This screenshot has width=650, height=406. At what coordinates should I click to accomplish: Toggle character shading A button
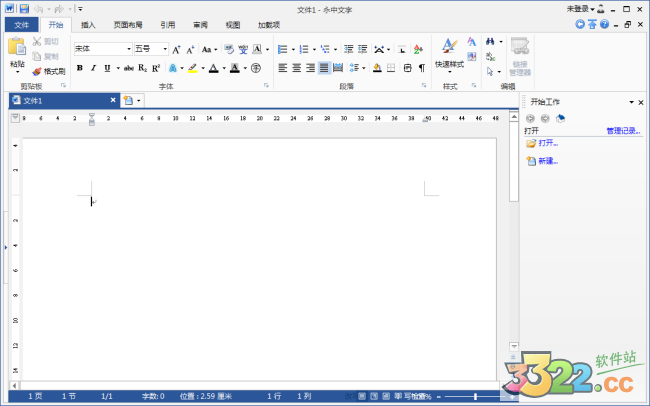pyautogui.click(x=235, y=68)
